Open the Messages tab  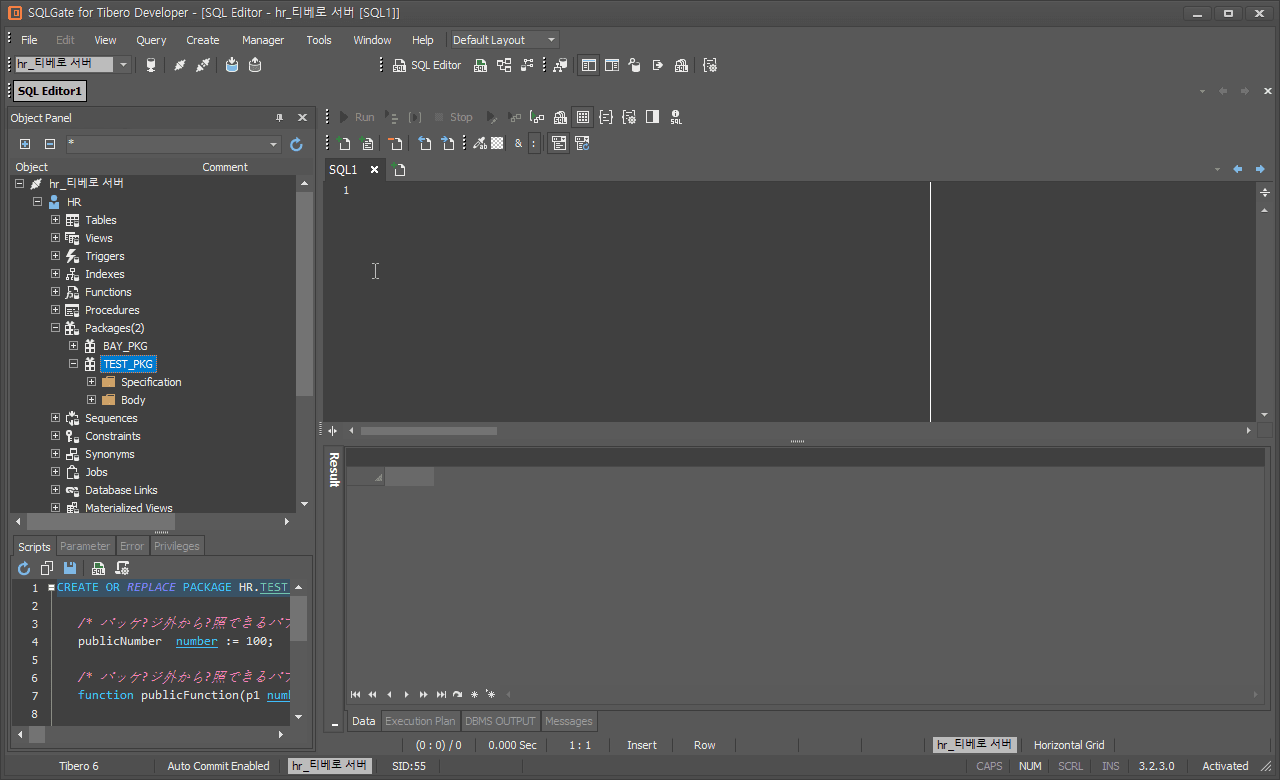(569, 721)
